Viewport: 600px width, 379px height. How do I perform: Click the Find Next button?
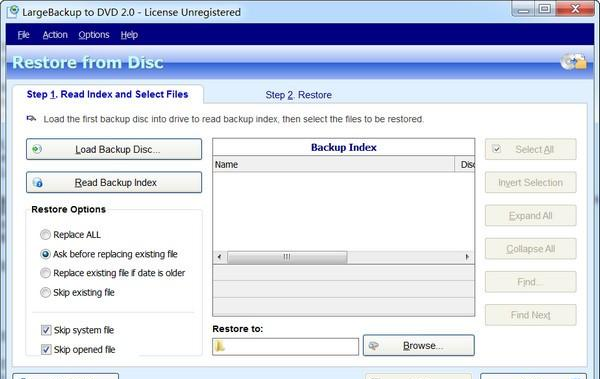click(x=530, y=315)
